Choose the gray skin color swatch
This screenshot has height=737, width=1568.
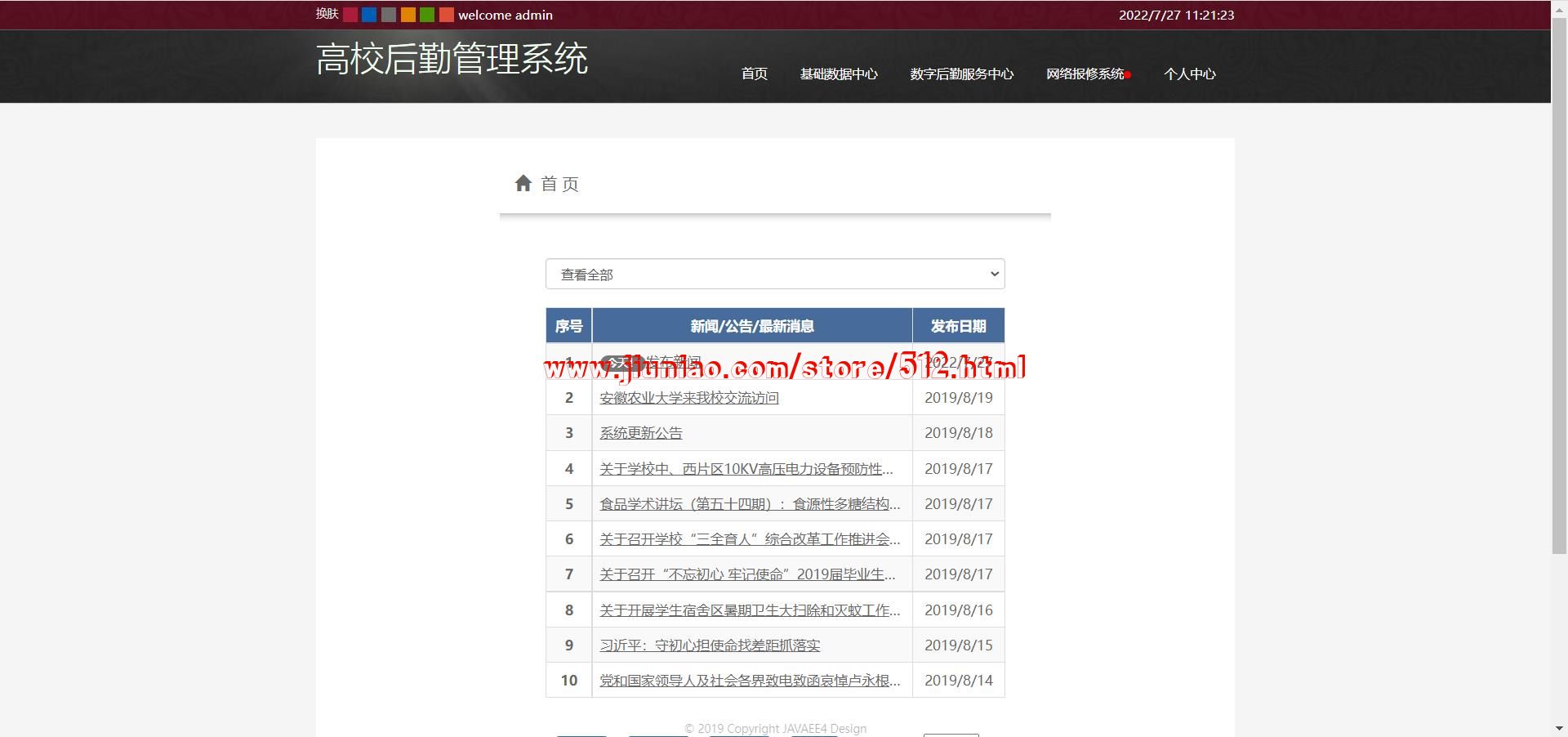coord(389,15)
